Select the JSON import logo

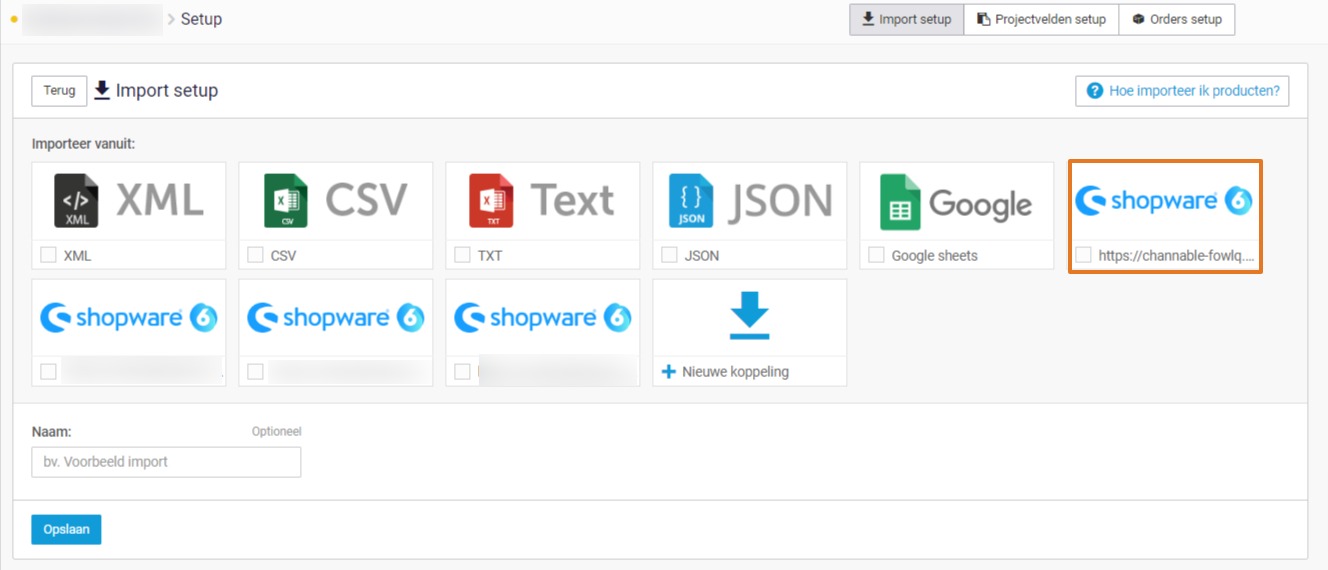750,201
